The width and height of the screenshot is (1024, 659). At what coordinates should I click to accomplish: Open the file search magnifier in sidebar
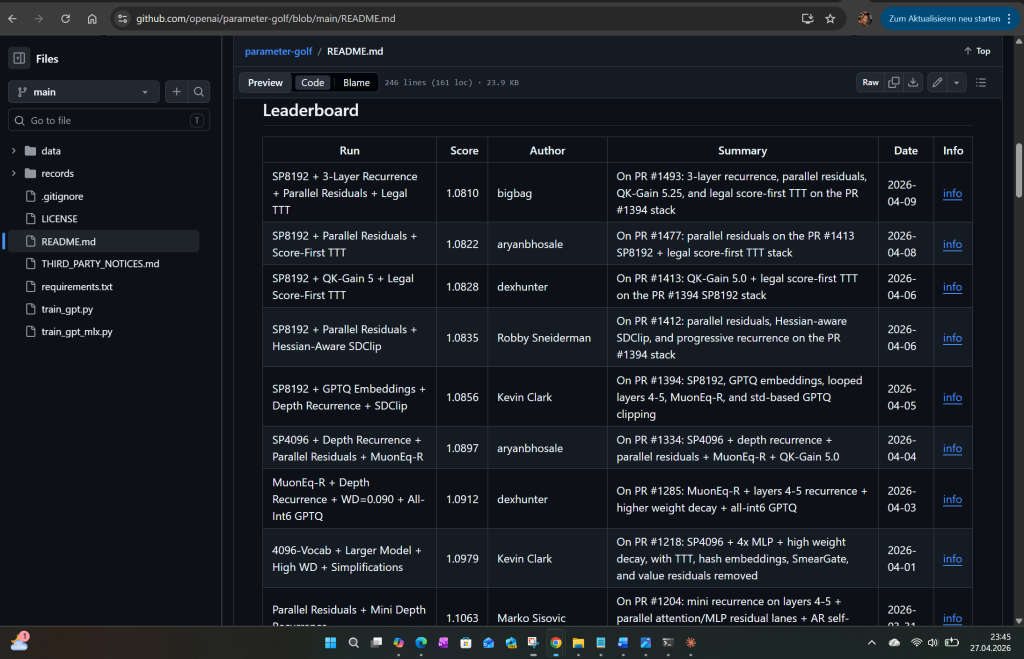coord(199,92)
